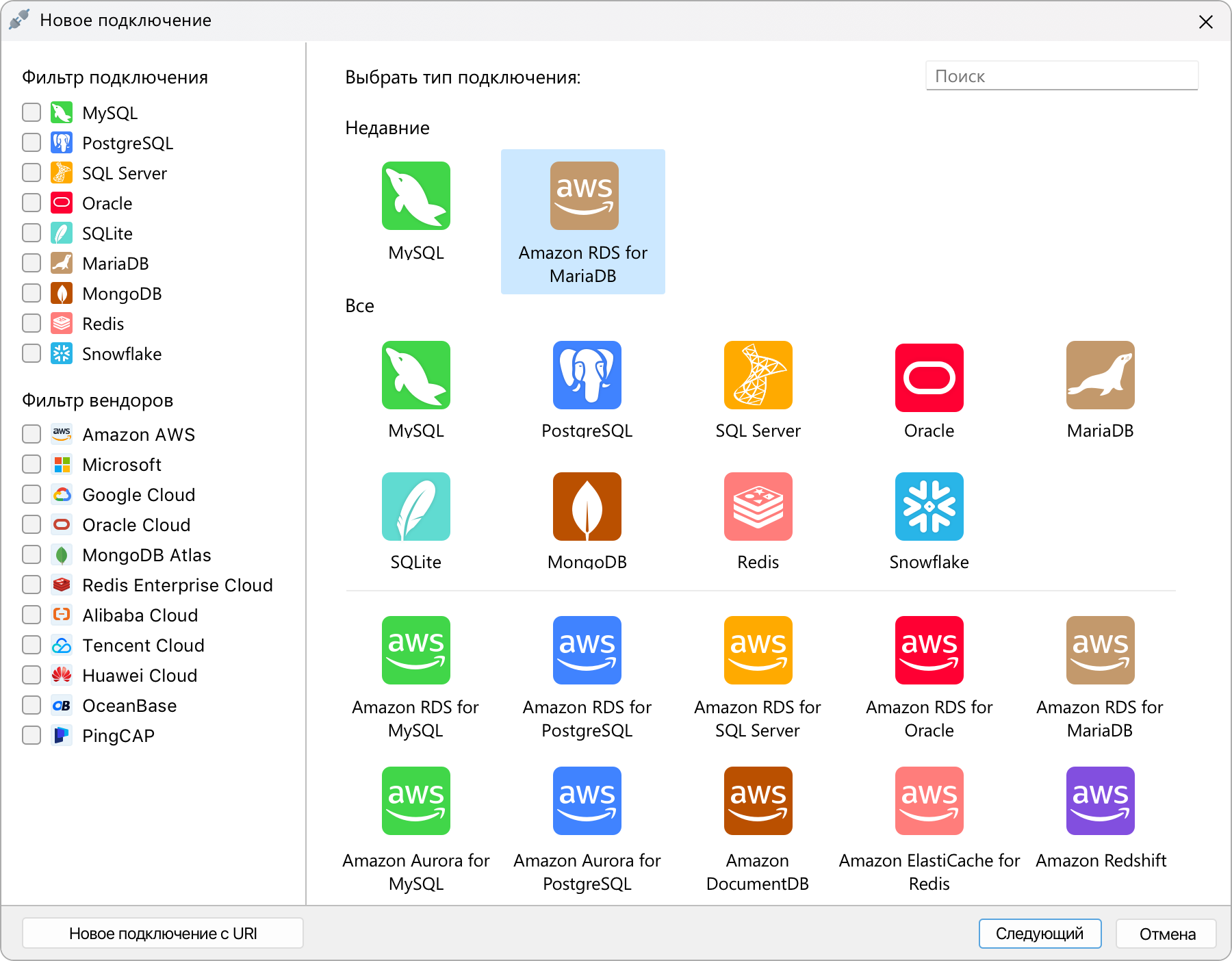Toggle the MongoDB Atlas vendor checkbox

click(x=31, y=554)
